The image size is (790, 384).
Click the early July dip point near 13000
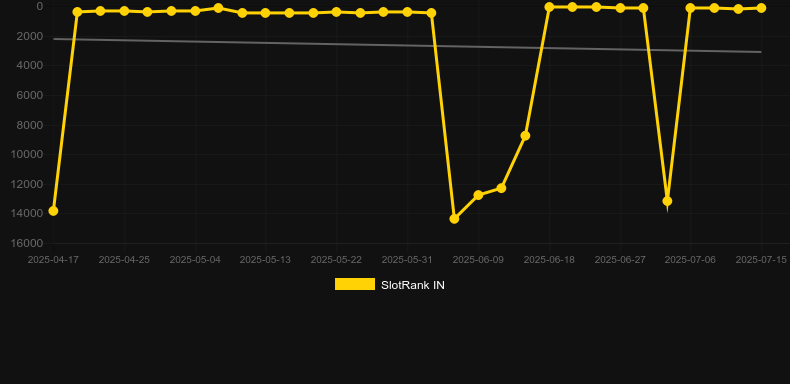[667, 201]
